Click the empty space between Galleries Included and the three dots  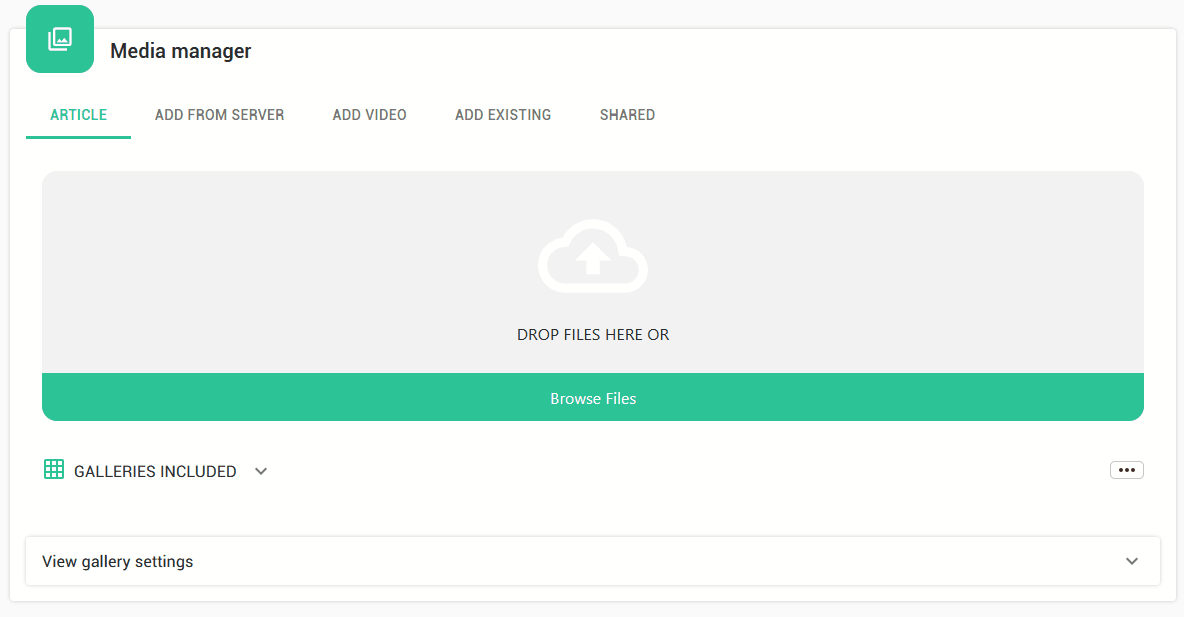coord(690,471)
